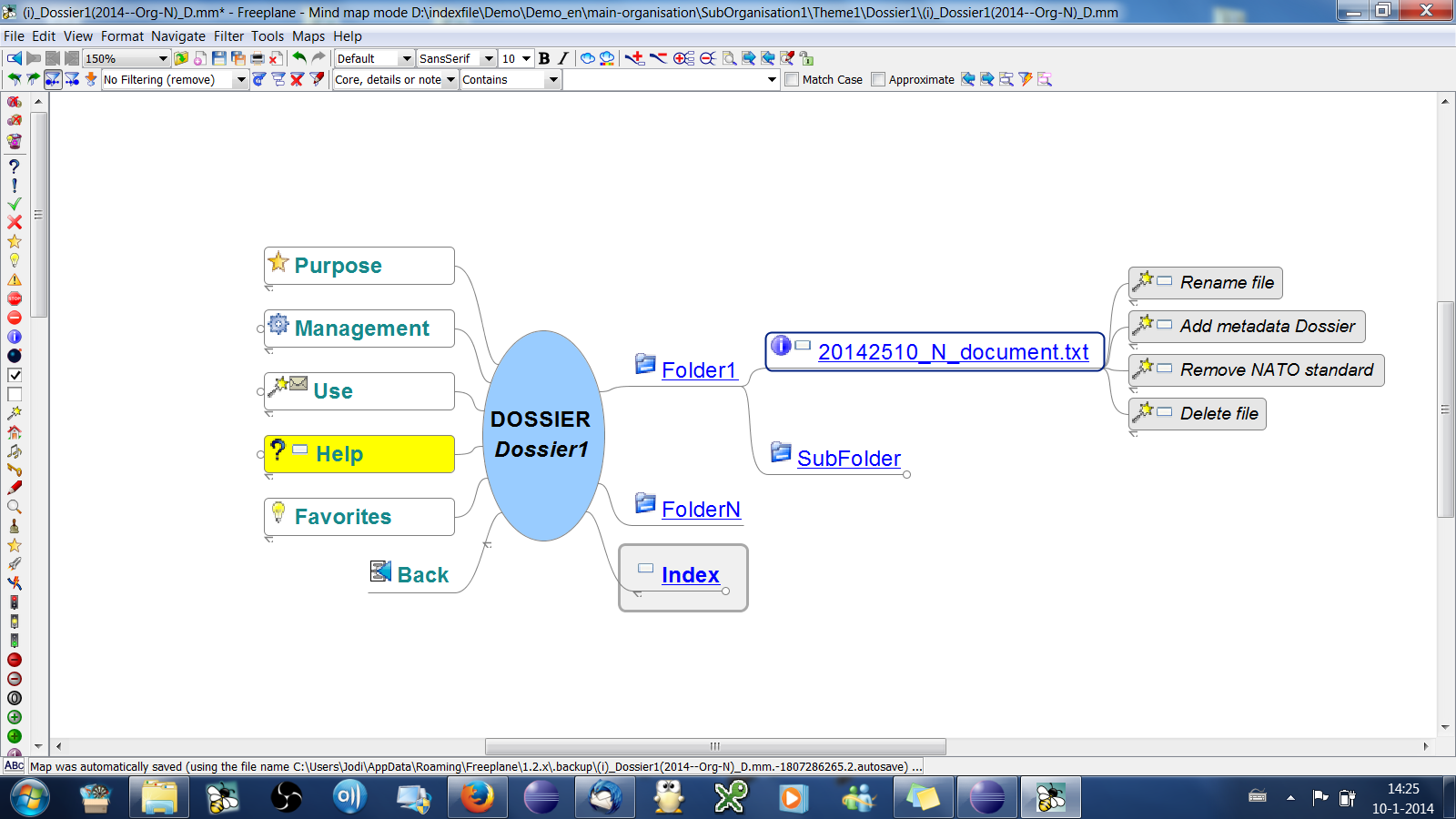Expand the No Filtering (remove) dropdown
The image size is (1456, 819).
(x=241, y=80)
